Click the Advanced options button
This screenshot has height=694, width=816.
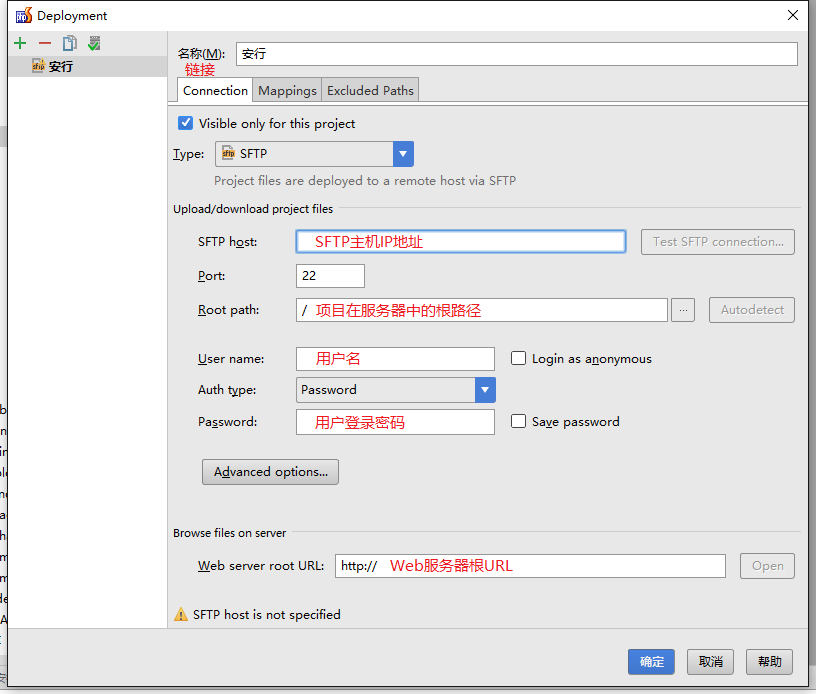[270, 472]
